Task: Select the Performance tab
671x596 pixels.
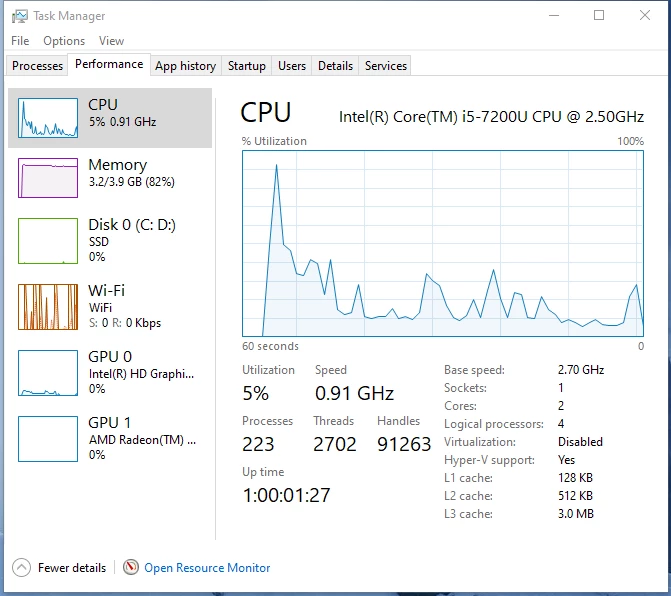Action: click(109, 64)
